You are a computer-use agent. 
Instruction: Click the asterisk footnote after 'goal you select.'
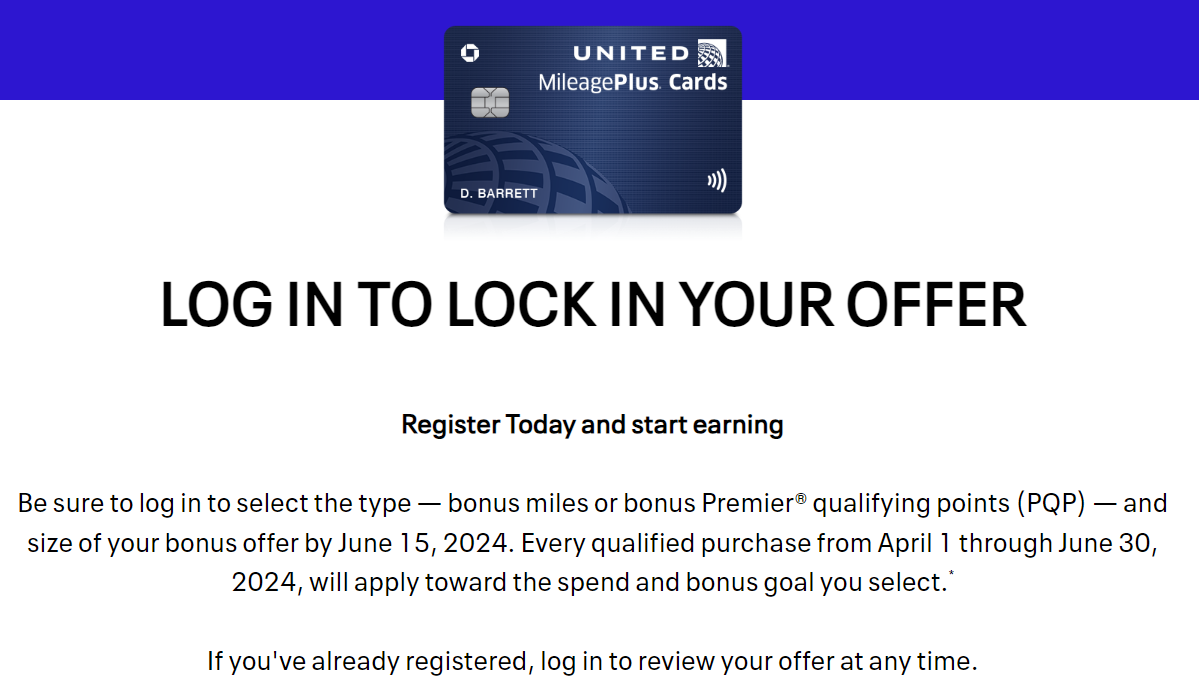pyautogui.click(x=951, y=572)
